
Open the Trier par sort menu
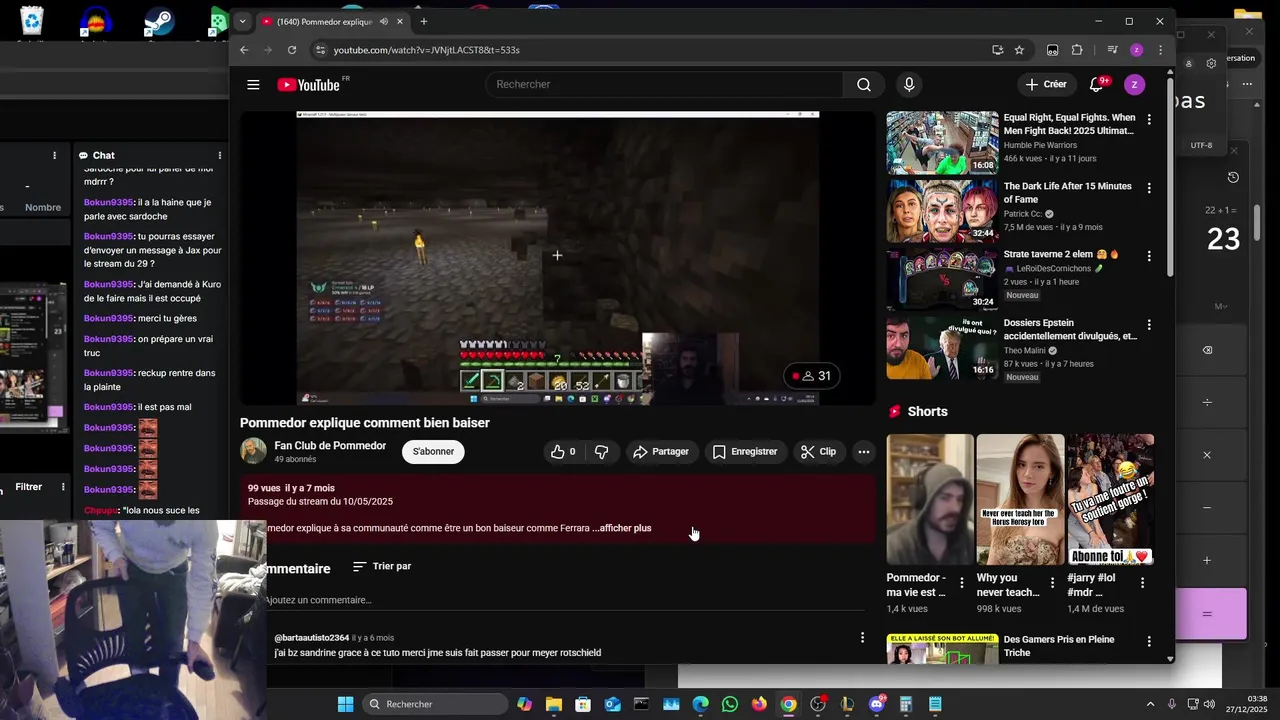(x=382, y=566)
